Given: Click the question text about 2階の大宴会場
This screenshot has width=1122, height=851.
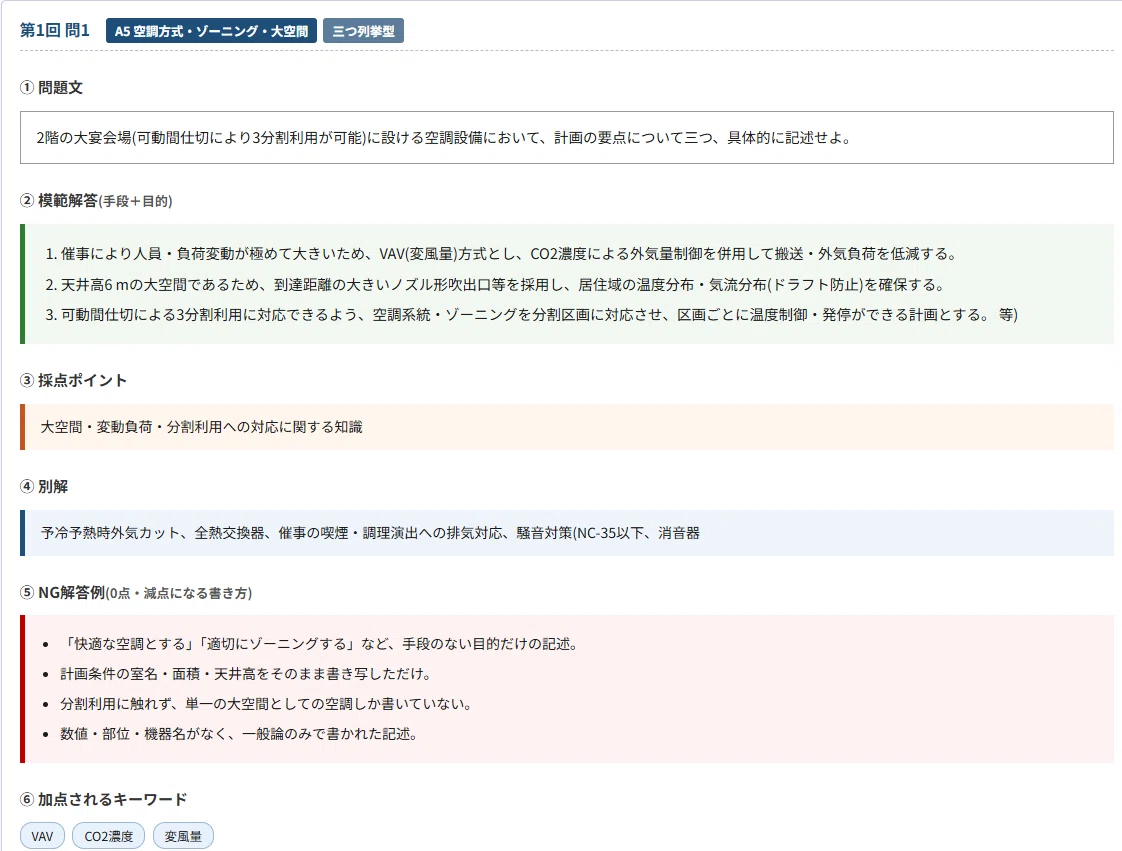Looking at the screenshot, I should click(x=444, y=137).
